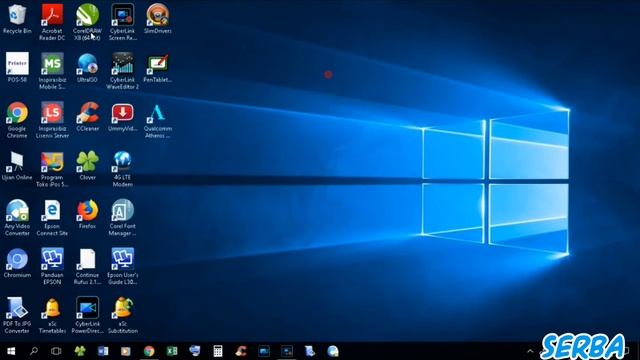The width and height of the screenshot is (640, 360).
Task: Open the Calculator taskbar icon
Action: coord(218,351)
